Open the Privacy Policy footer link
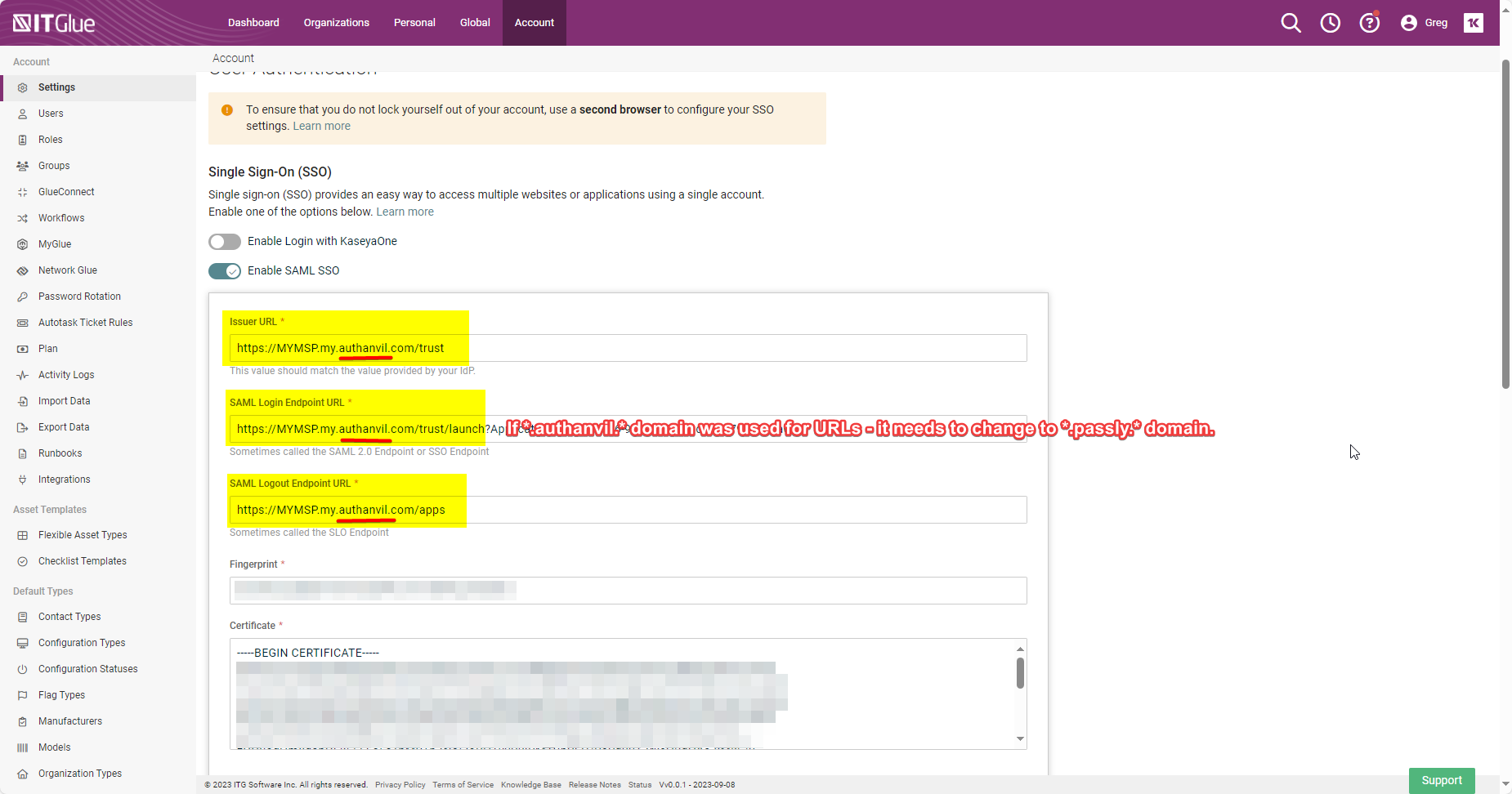This screenshot has height=794, width=1512. point(400,785)
